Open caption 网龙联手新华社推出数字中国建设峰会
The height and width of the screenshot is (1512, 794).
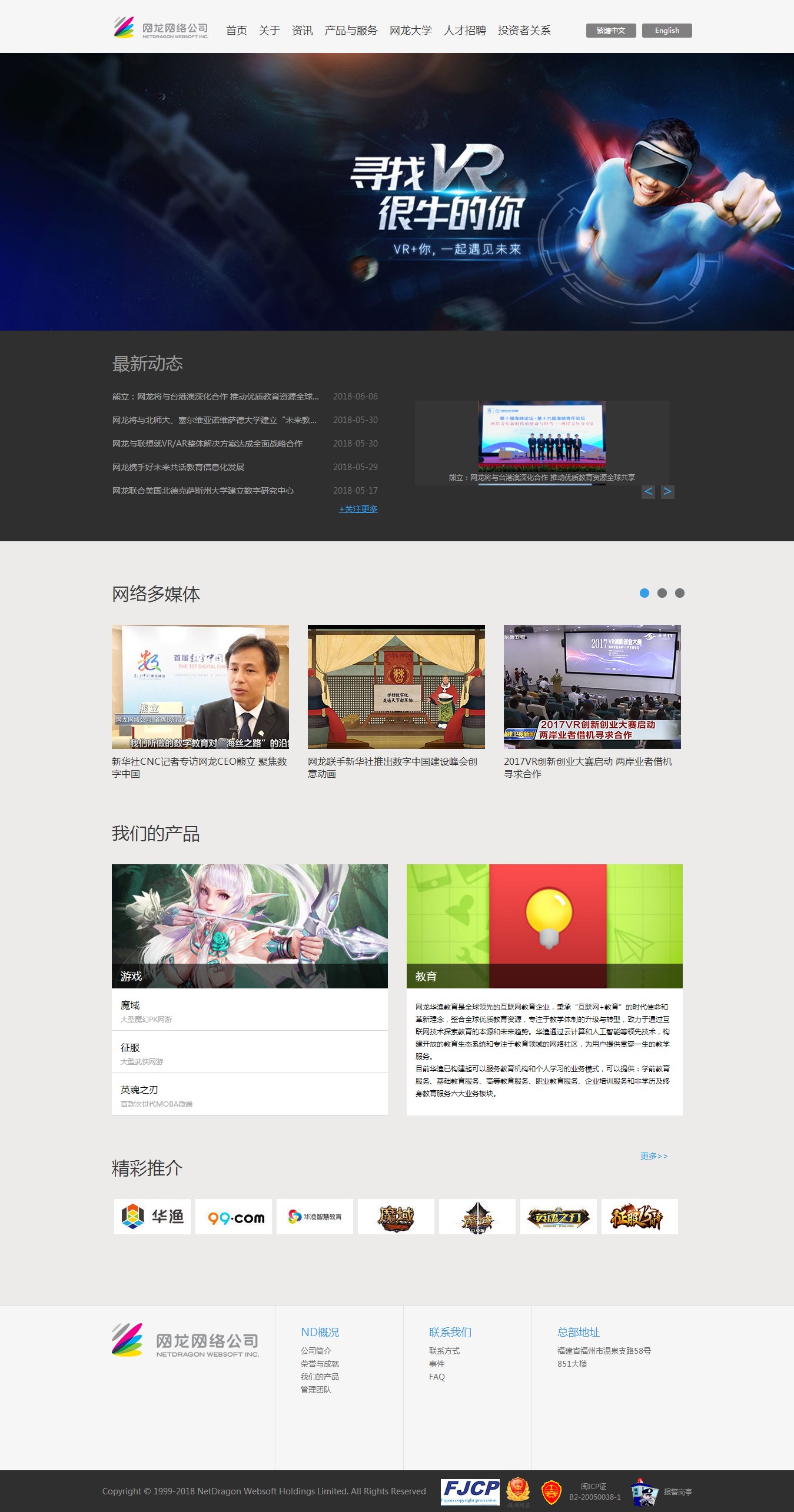[x=393, y=768]
